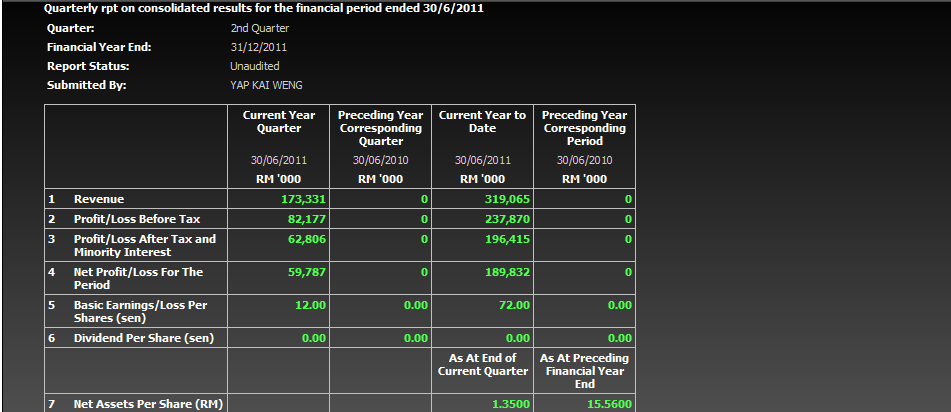Click the Revenue row label

[99, 200]
